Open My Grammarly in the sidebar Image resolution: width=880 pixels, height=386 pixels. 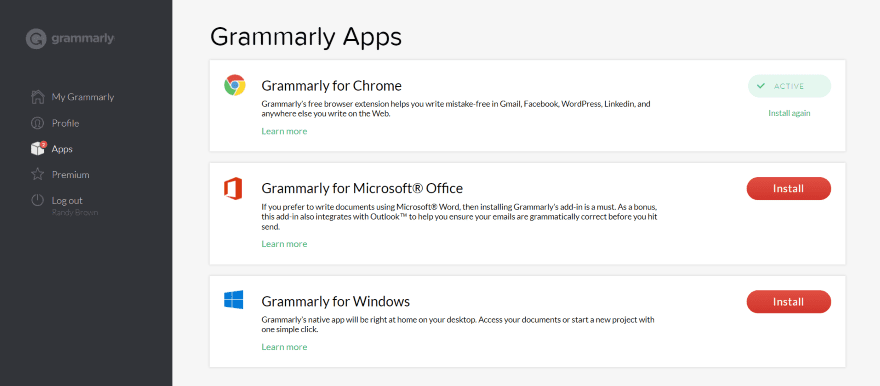tap(82, 97)
